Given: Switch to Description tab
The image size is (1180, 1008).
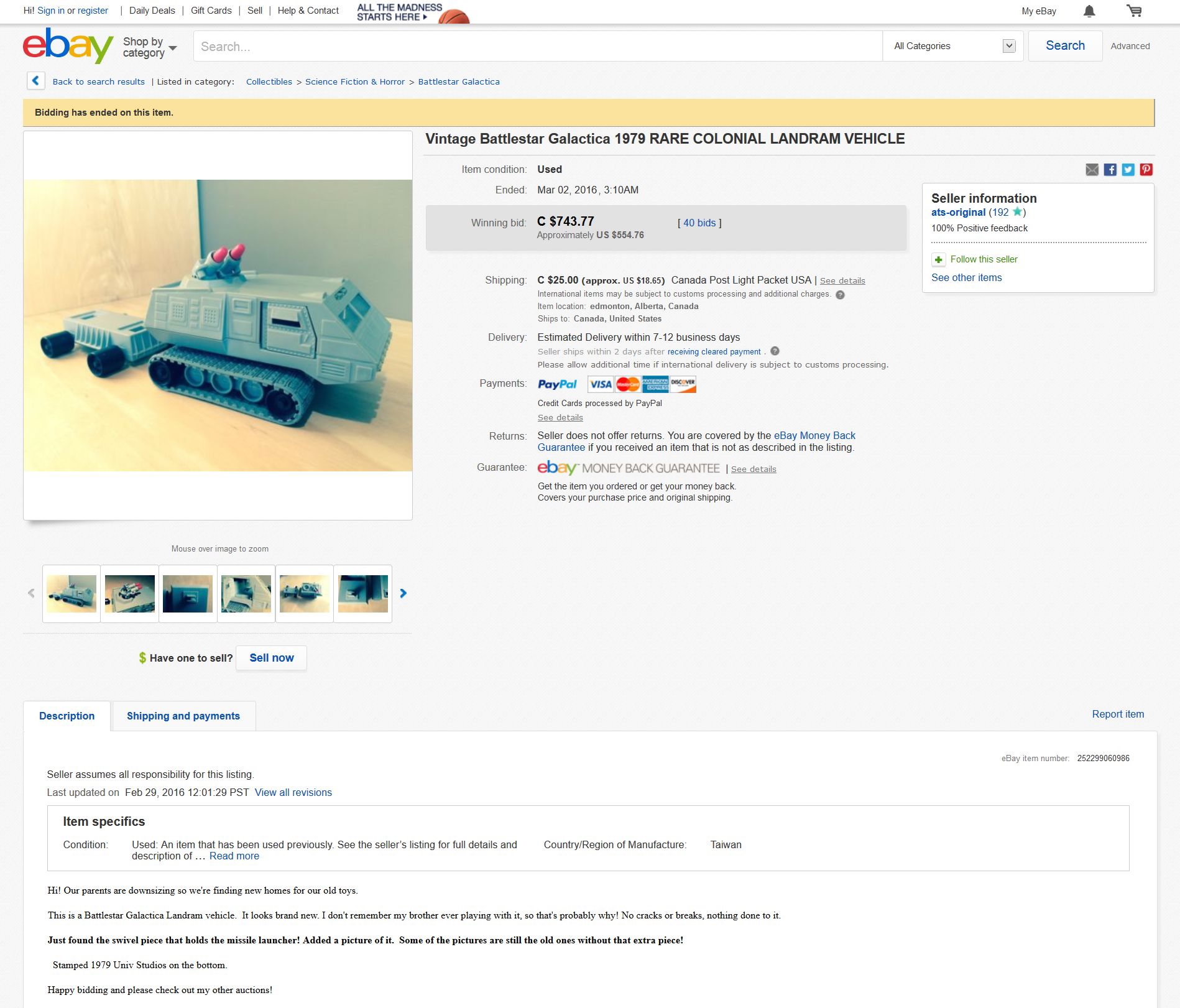Looking at the screenshot, I should (x=67, y=716).
